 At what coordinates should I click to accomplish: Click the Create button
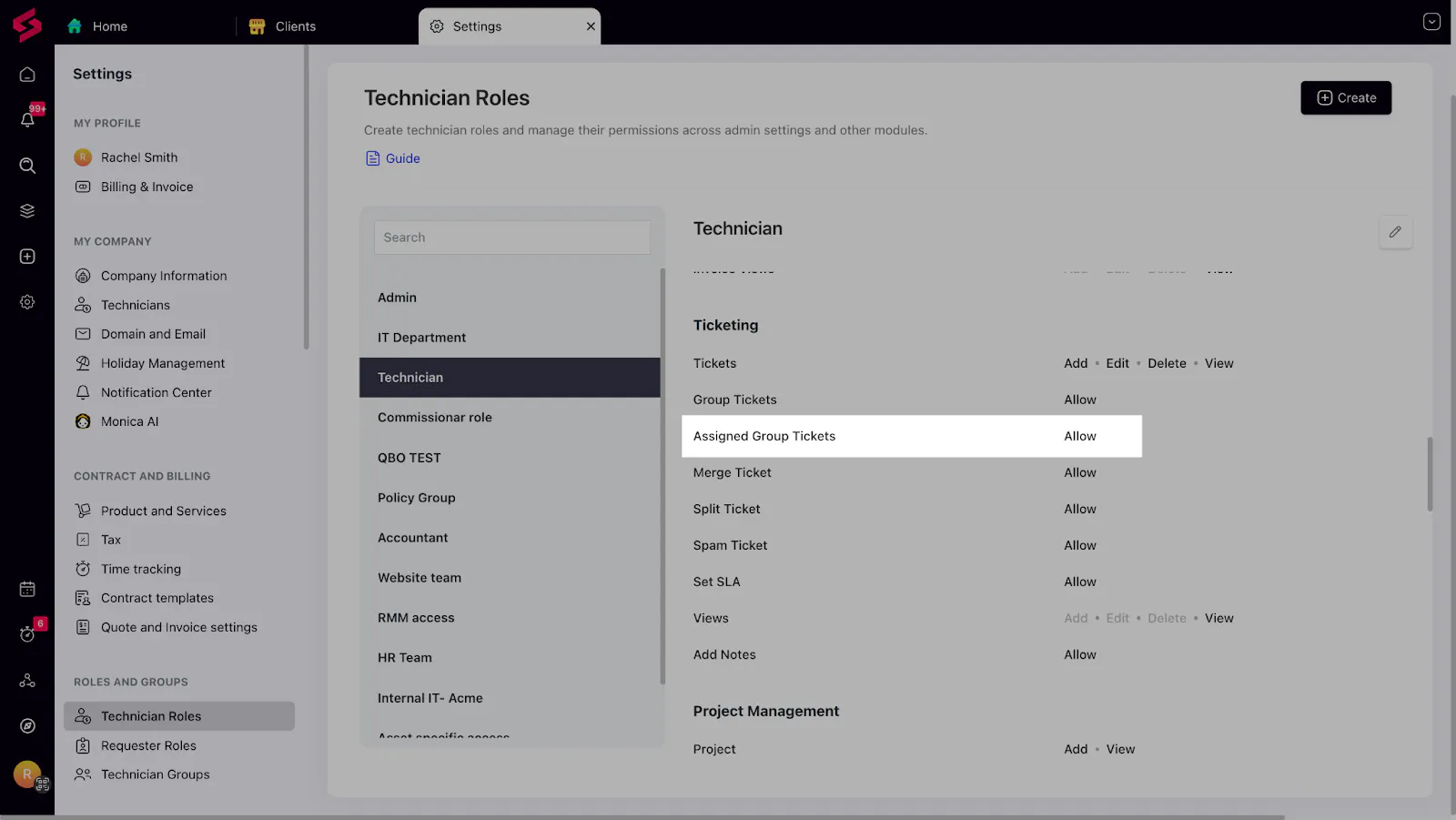point(1346,98)
